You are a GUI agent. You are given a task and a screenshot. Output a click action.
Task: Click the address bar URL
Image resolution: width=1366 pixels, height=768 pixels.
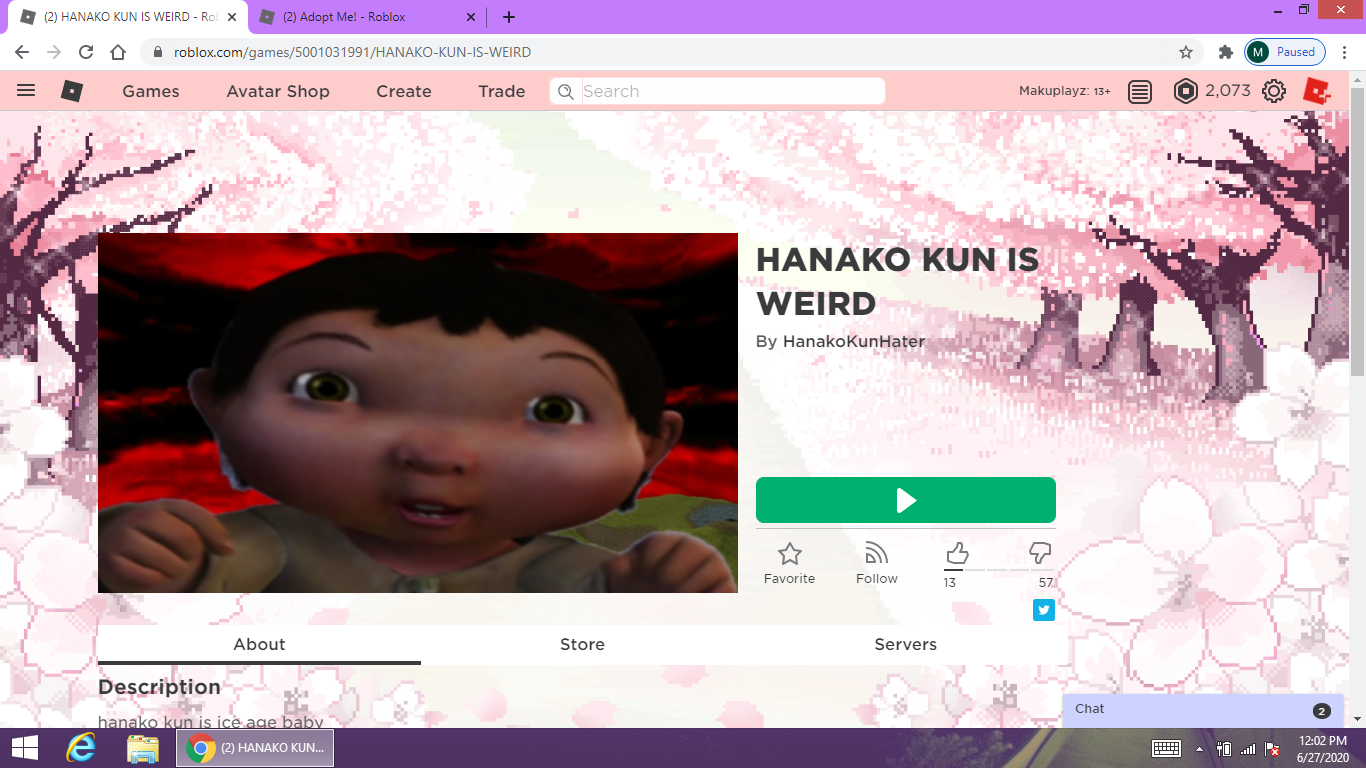(352, 52)
